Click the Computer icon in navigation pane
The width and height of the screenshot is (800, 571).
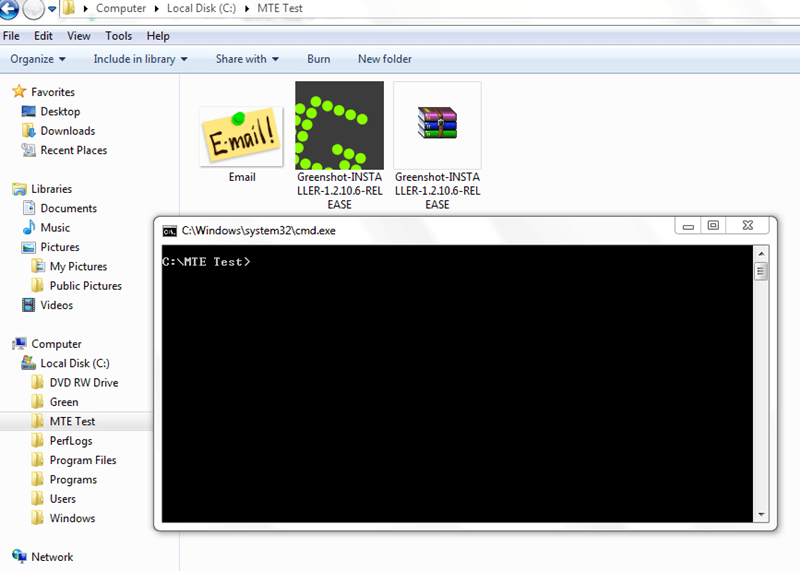click(x=19, y=343)
